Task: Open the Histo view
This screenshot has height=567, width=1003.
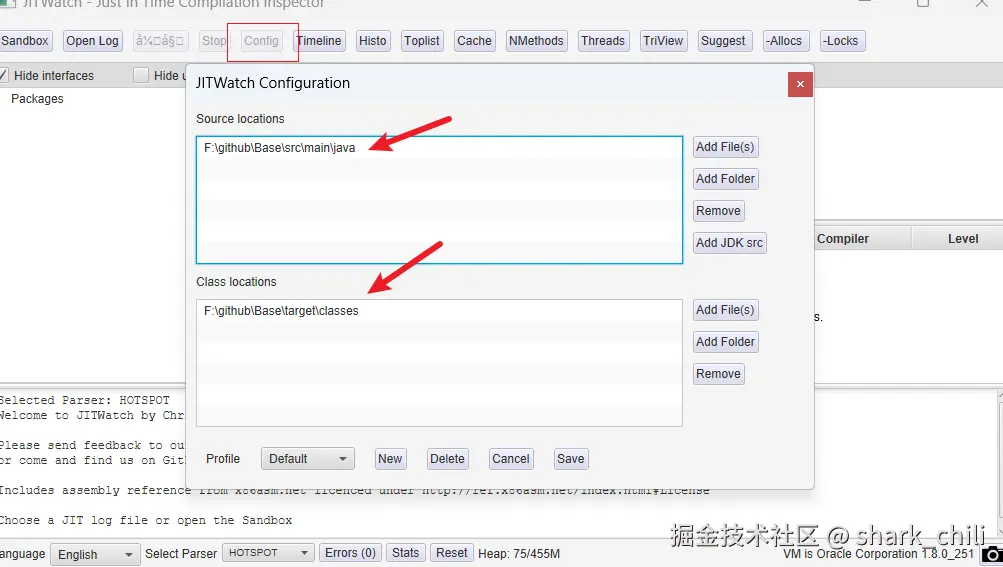Action: pos(373,41)
